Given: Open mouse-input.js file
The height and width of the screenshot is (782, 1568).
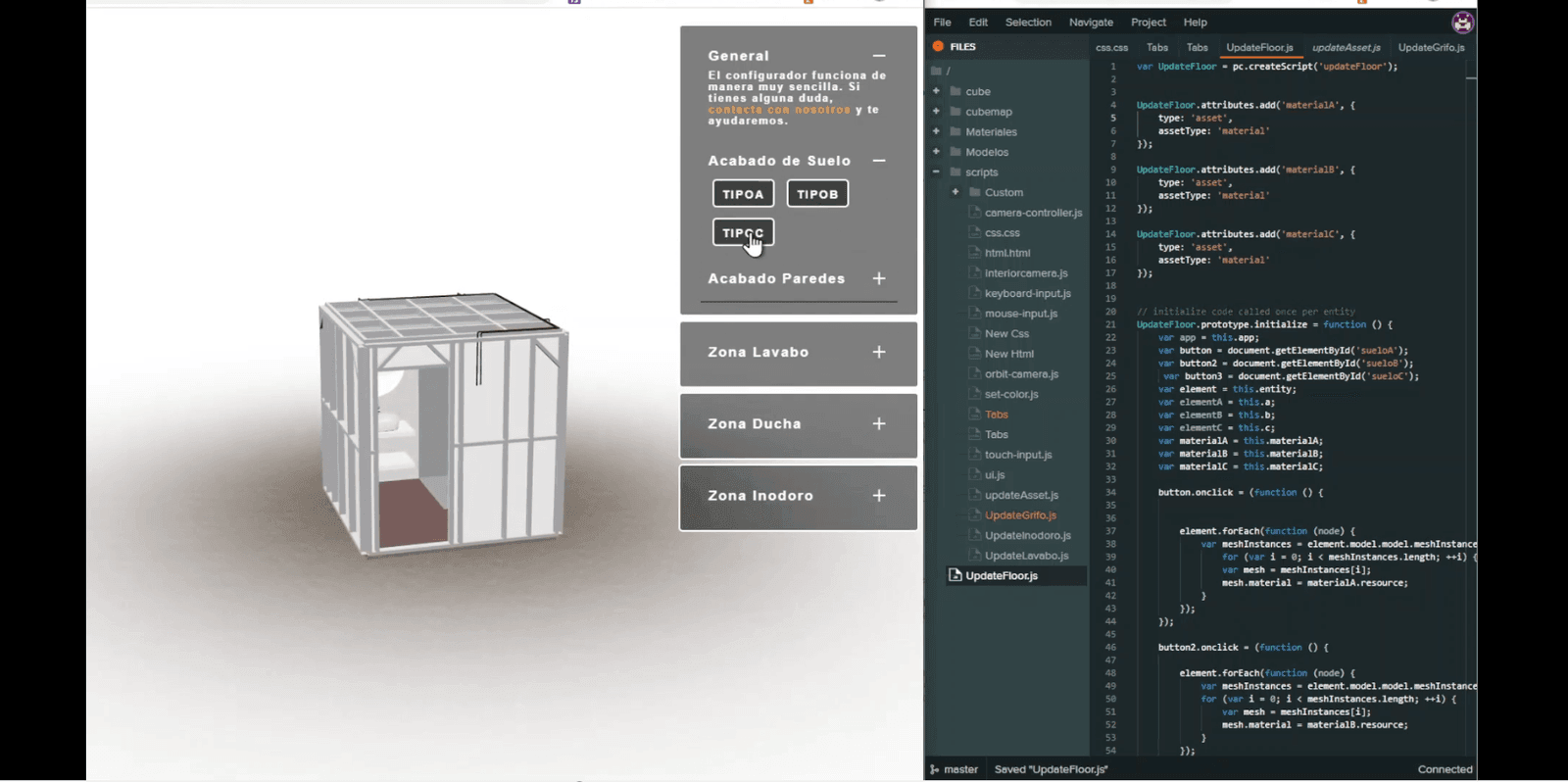Looking at the screenshot, I should (1021, 314).
